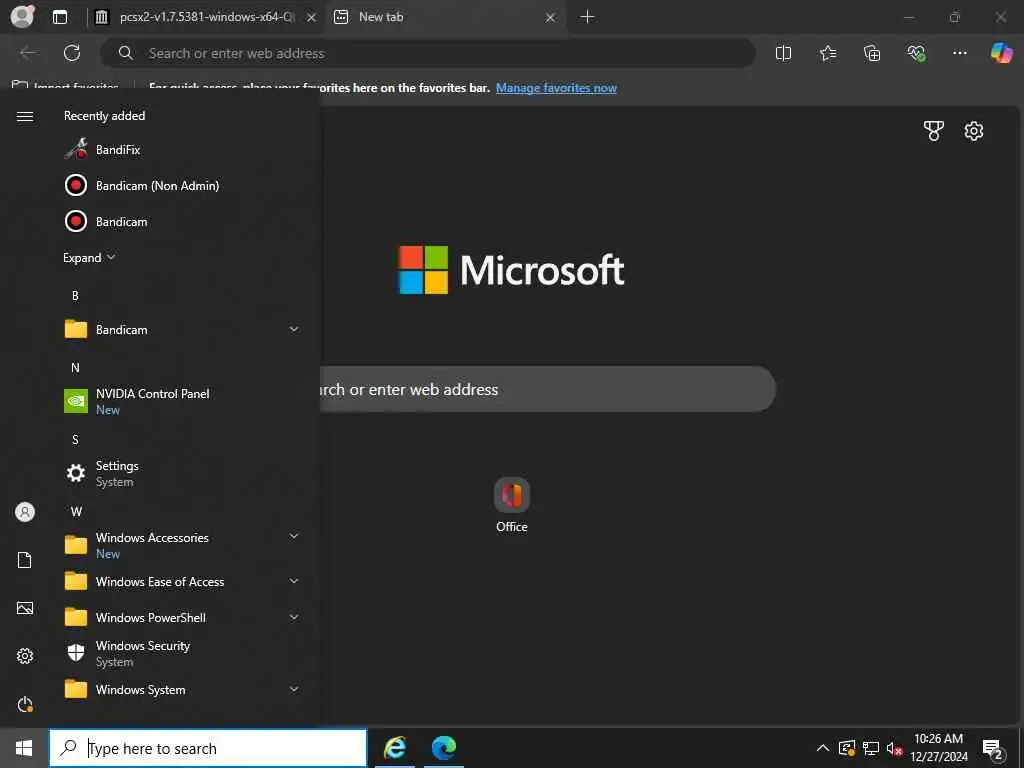Open Documents icon in Start sidebar
The height and width of the screenshot is (768, 1024).
tap(25, 560)
